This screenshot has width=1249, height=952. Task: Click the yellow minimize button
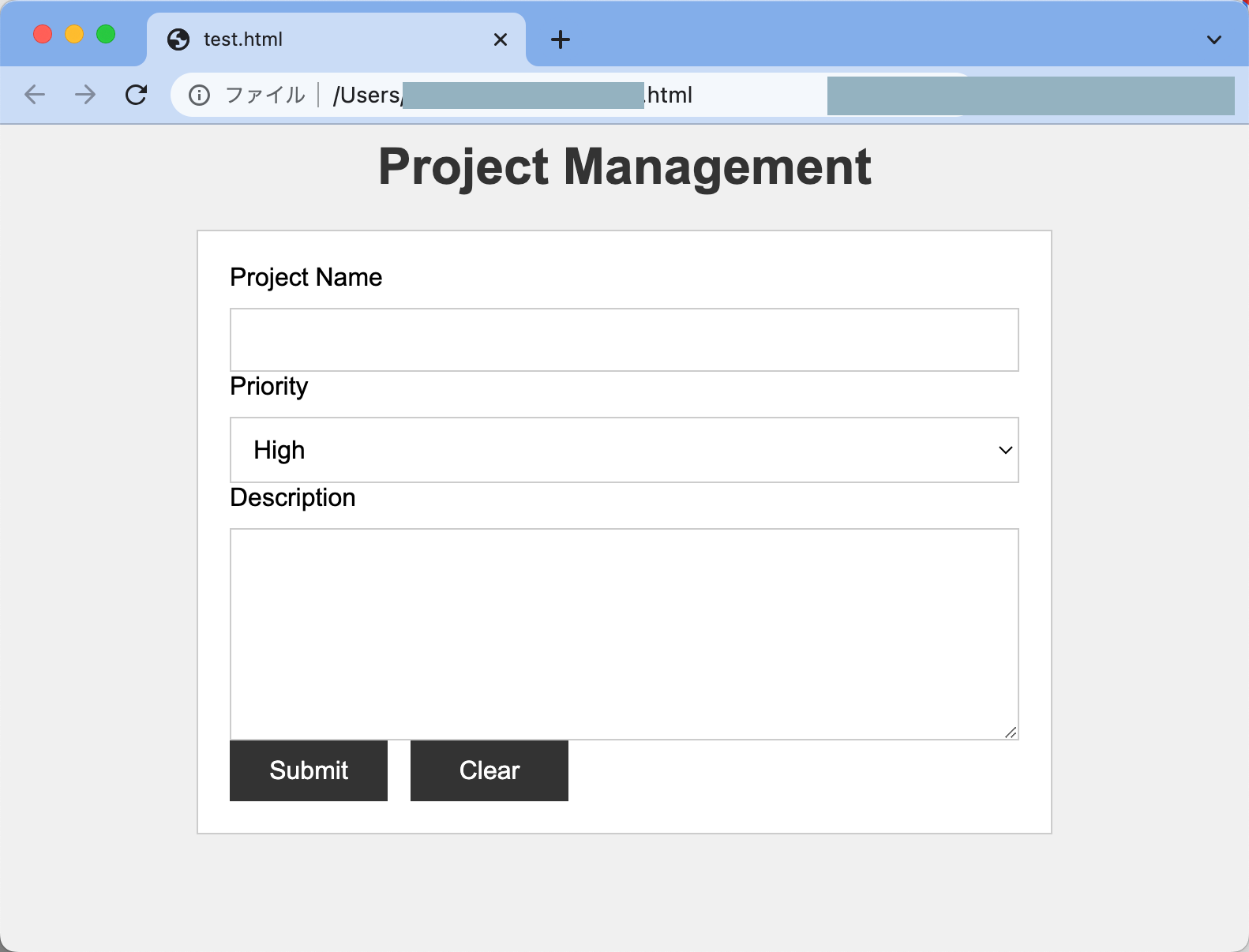[x=74, y=34]
